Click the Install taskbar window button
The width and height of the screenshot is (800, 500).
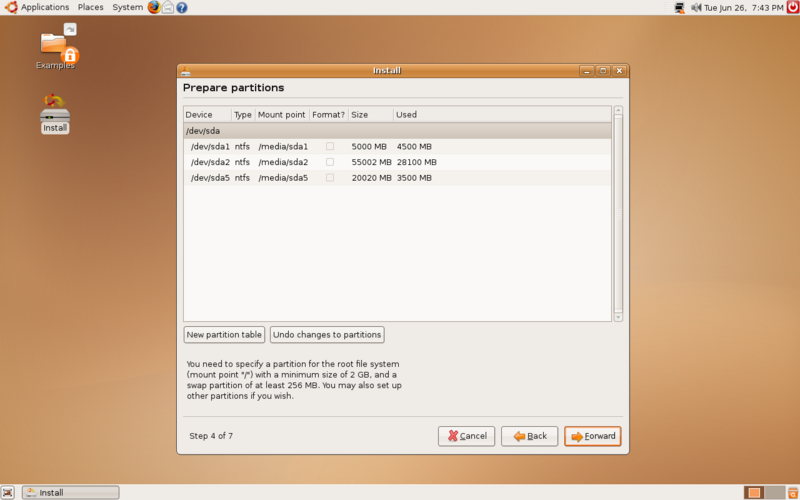pos(70,492)
